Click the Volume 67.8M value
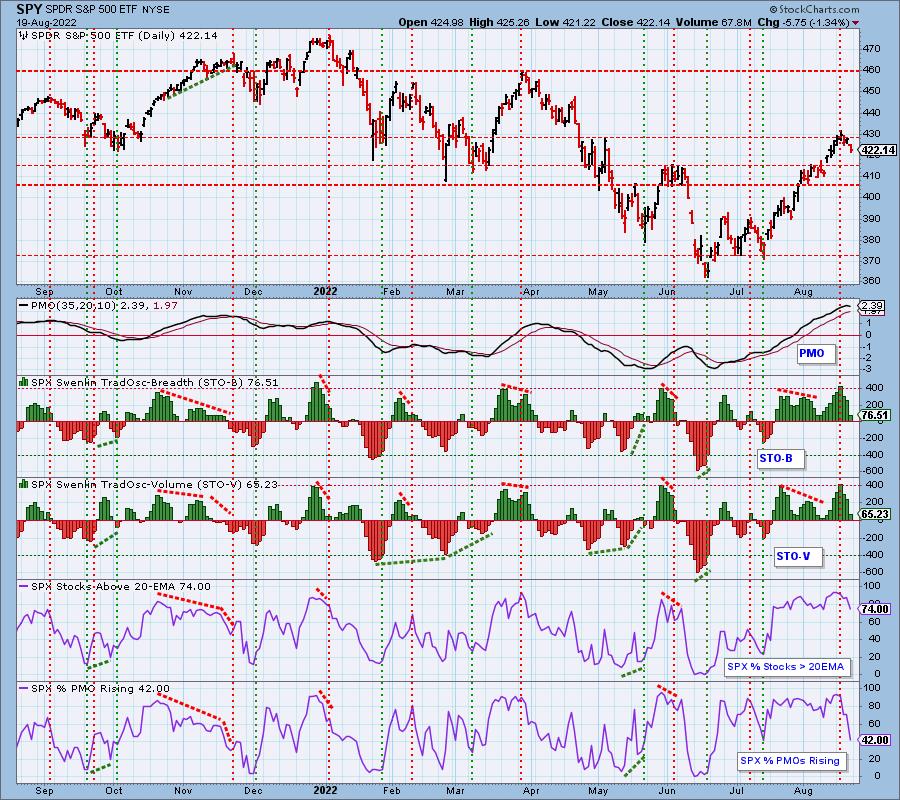The image size is (900, 800). point(713,22)
